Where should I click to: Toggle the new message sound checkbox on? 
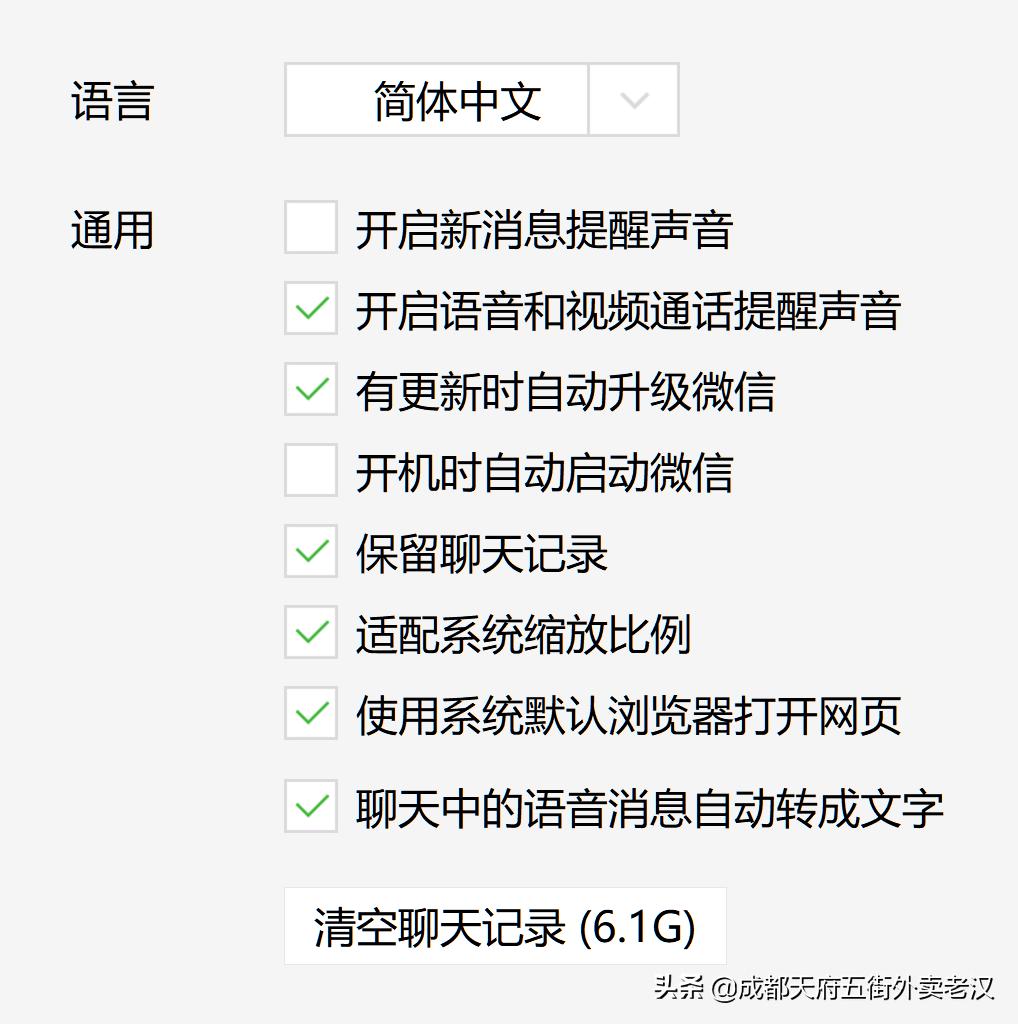pos(310,229)
